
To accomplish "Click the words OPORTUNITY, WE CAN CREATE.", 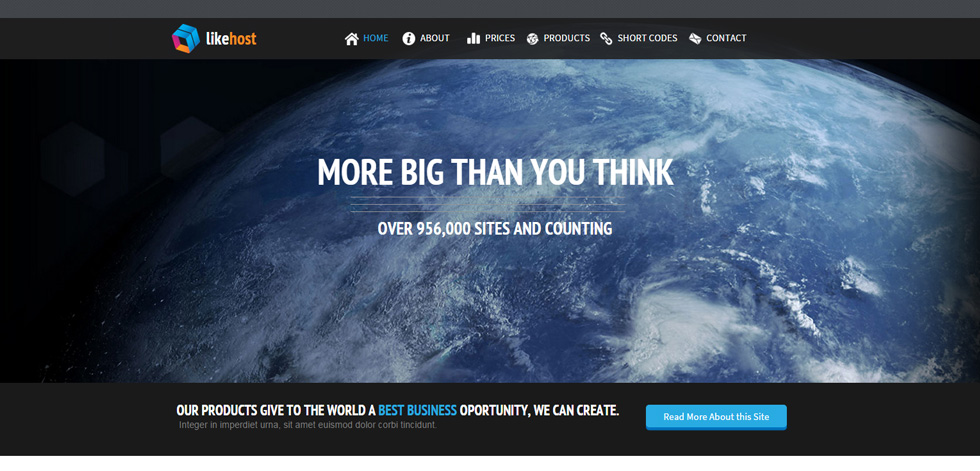I will pyautogui.click(x=539, y=410).
